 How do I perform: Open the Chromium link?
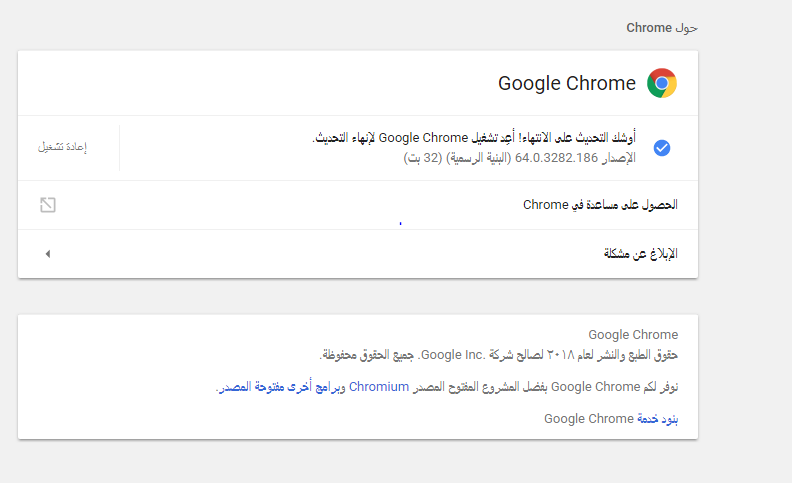click(x=379, y=387)
